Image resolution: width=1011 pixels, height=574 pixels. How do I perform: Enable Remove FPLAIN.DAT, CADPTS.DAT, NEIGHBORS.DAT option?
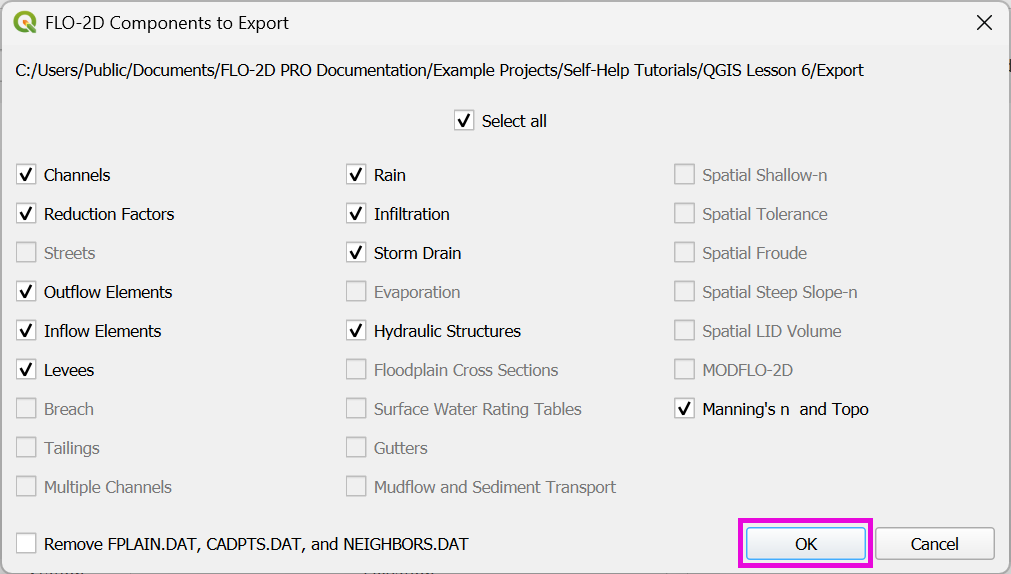pos(26,544)
